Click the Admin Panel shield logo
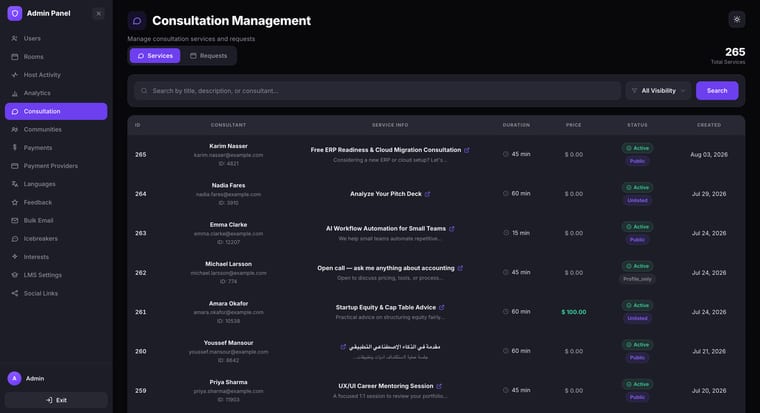The height and width of the screenshot is (413, 760). 15,14
